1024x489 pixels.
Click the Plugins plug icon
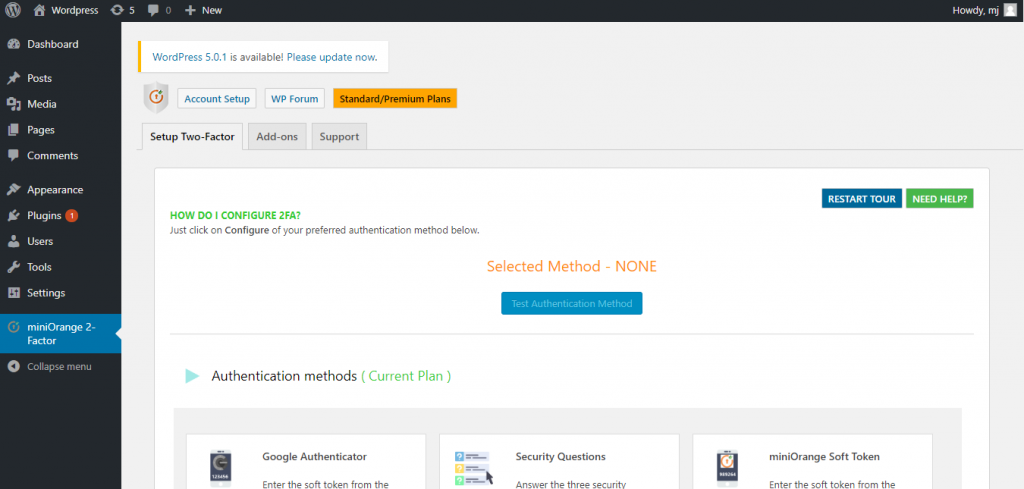(x=13, y=215)
